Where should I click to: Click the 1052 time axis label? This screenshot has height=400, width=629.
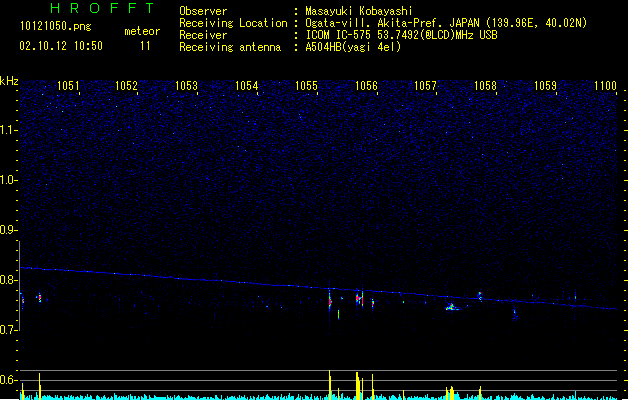click(x=126, y=86)
